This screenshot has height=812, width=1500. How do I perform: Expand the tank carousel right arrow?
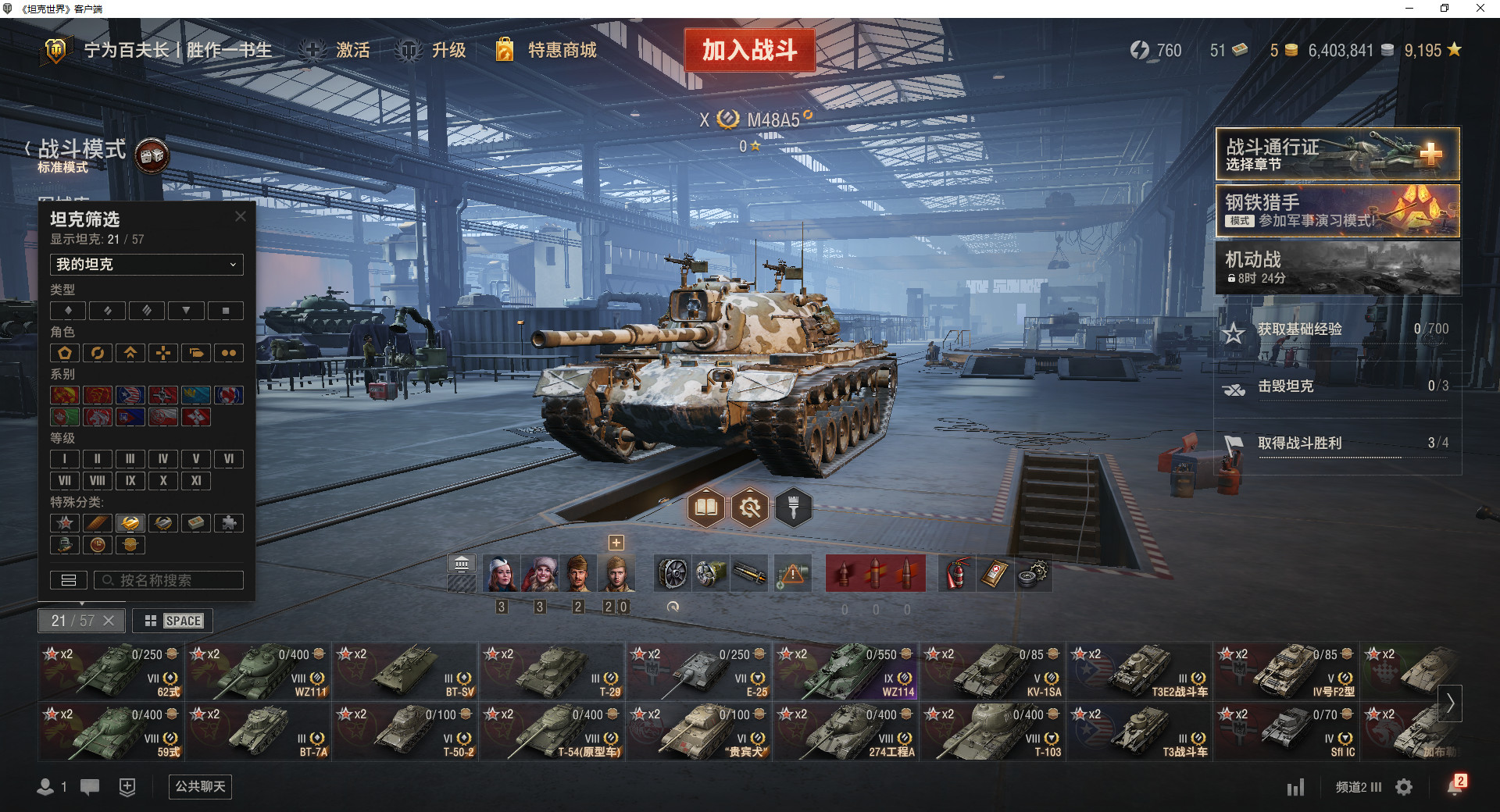pyautogui.click(x=1450, y=703)
